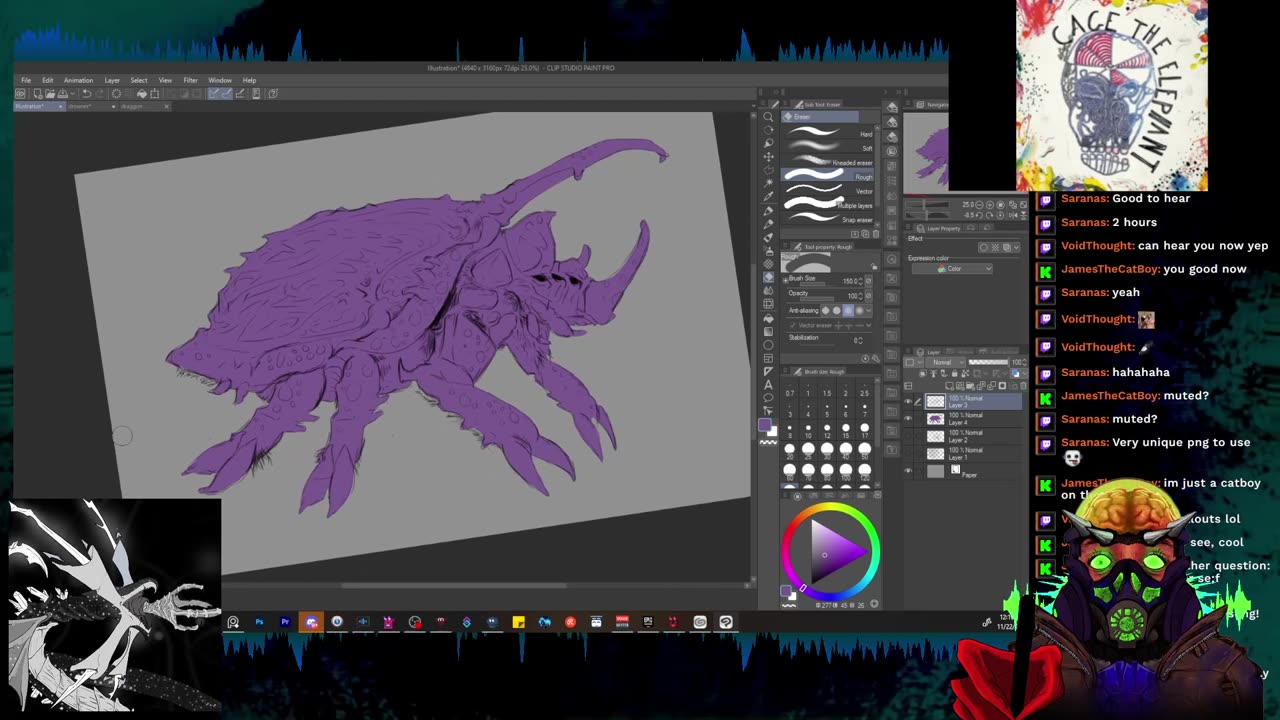The image size is (1280, 720).
Task: Click the New document icon in command bar
Action: pyautogui.click(x=38, y=94)
